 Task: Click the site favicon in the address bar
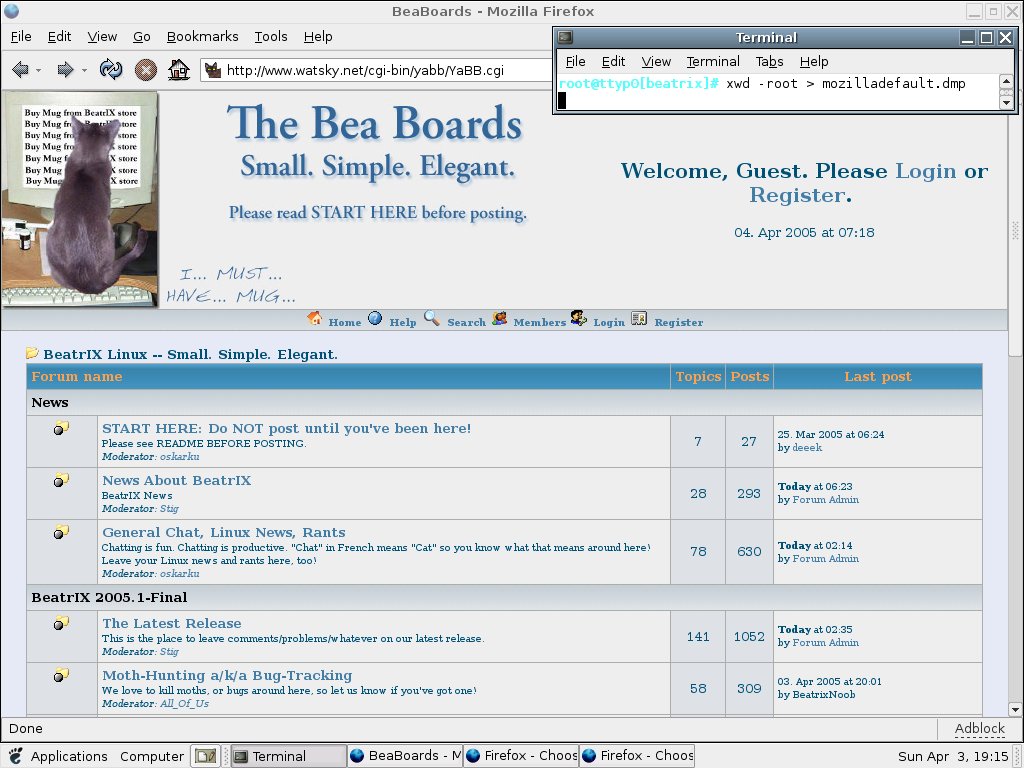pyautogui.click(x=213, y=70)
